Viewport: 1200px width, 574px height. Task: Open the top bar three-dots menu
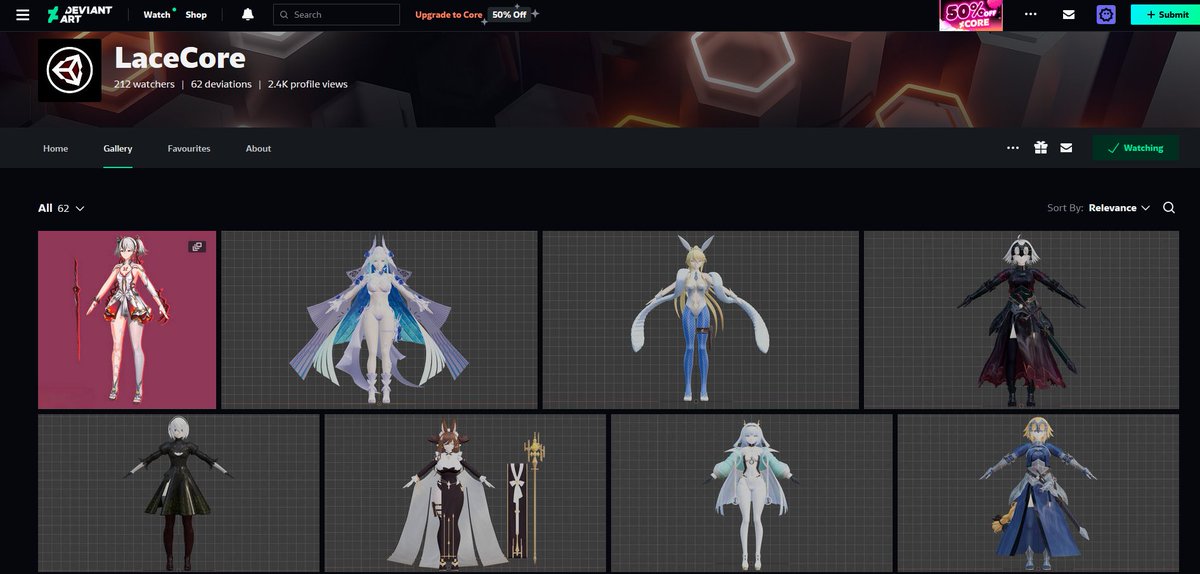click(x=1031, y=15)
